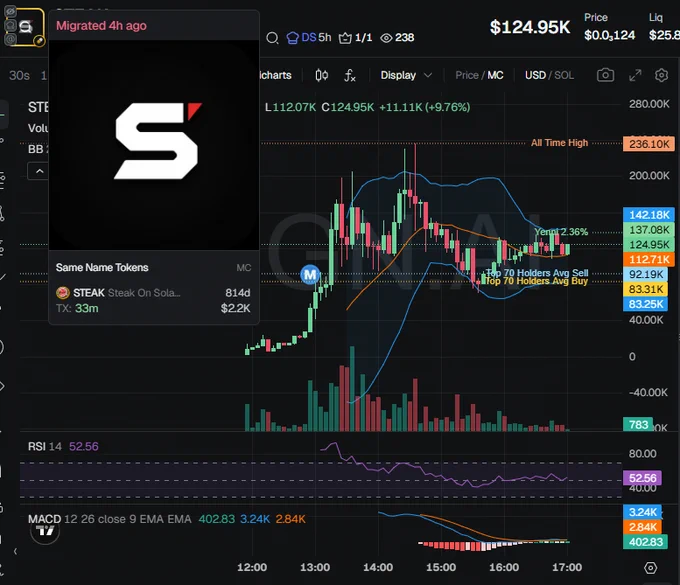Click the 124.95K current price tag
Image resolution: width=680 pixels, height=585 pixels.
pyautogui.click(x=649, y=245)
